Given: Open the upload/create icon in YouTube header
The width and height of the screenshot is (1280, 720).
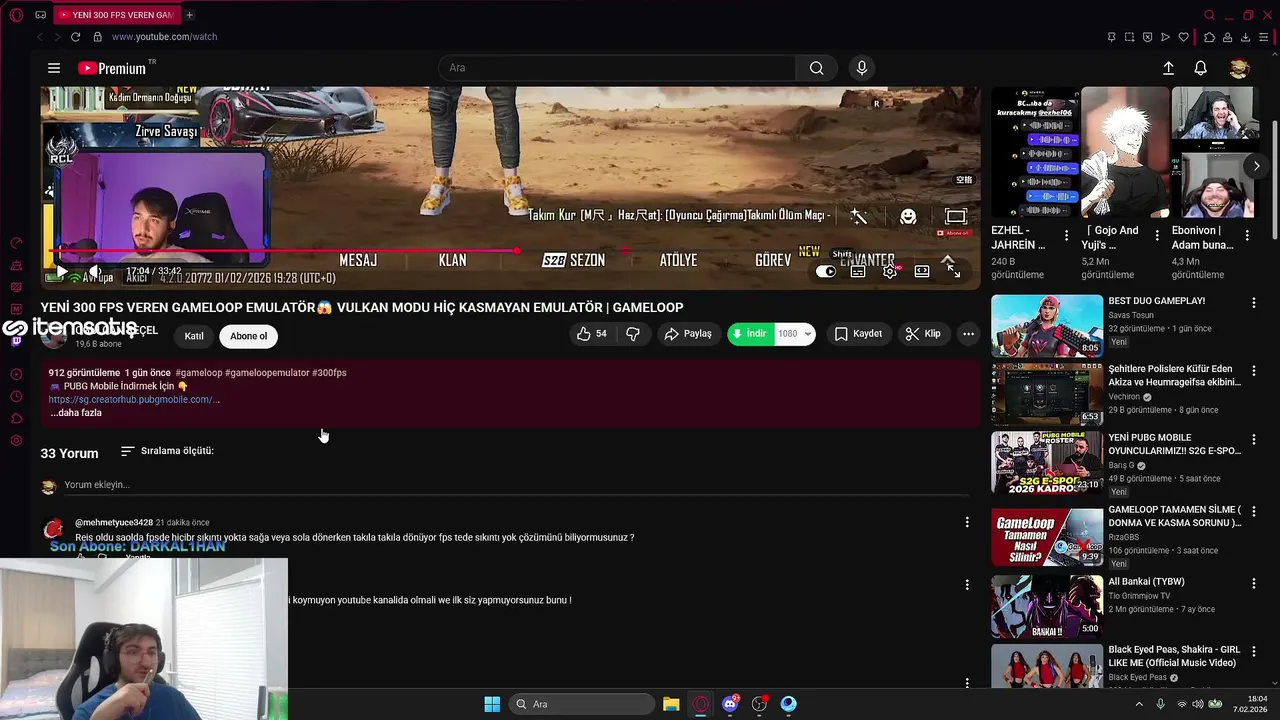Looking at the screenshot, I should coord(1168,68).
